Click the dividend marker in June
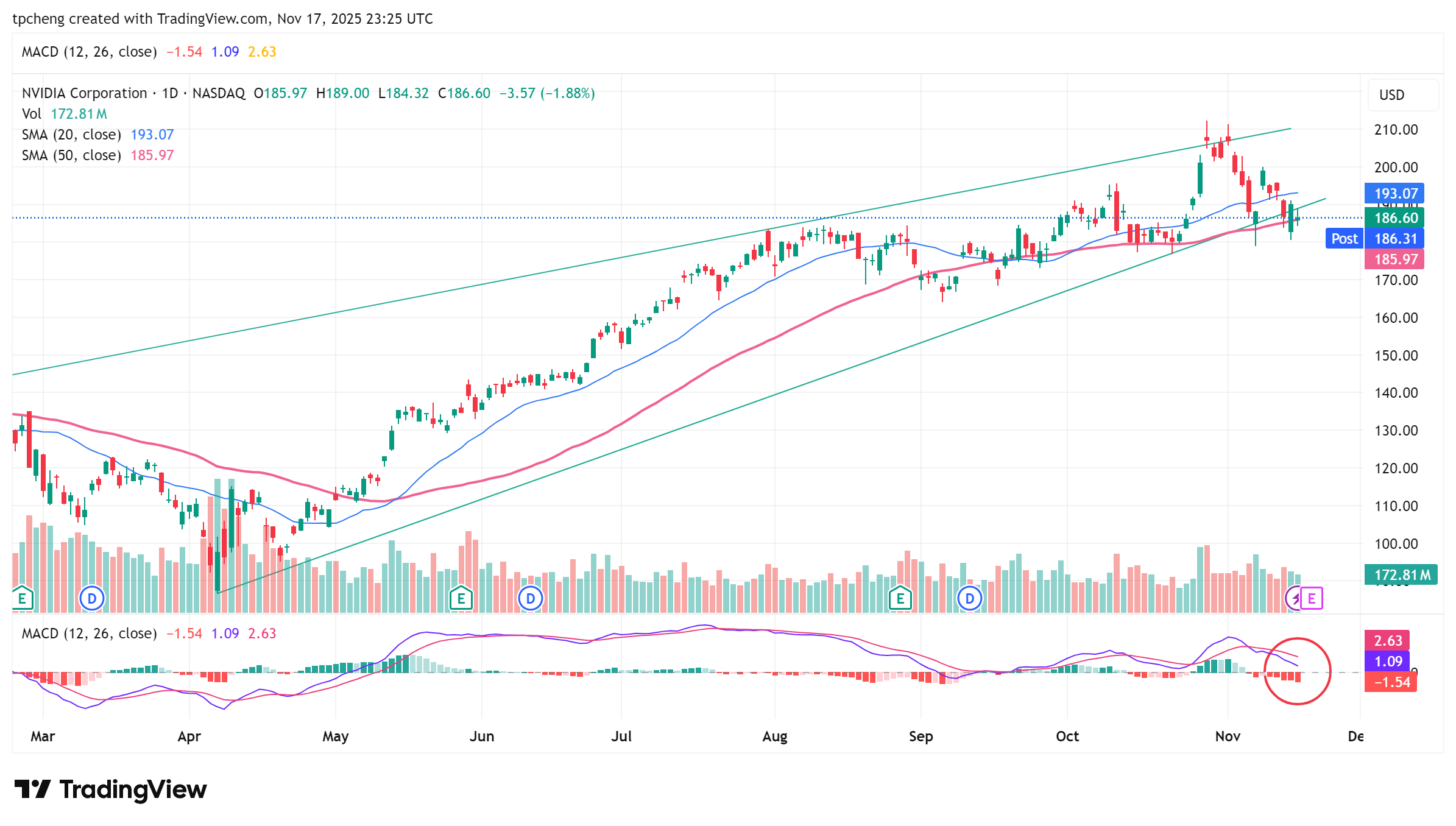 [x=531, y=598]
